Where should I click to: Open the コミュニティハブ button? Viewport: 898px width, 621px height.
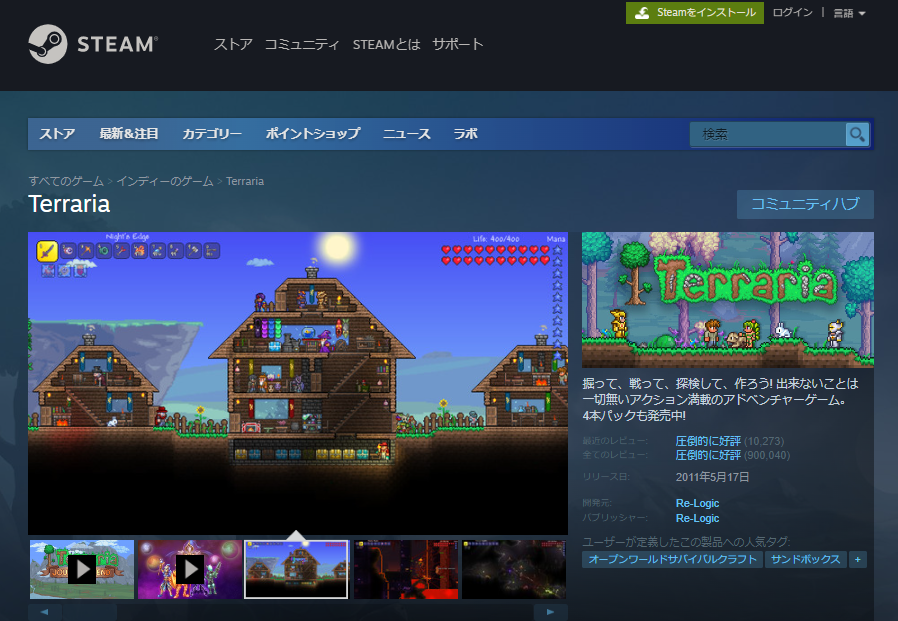(804, 204)
